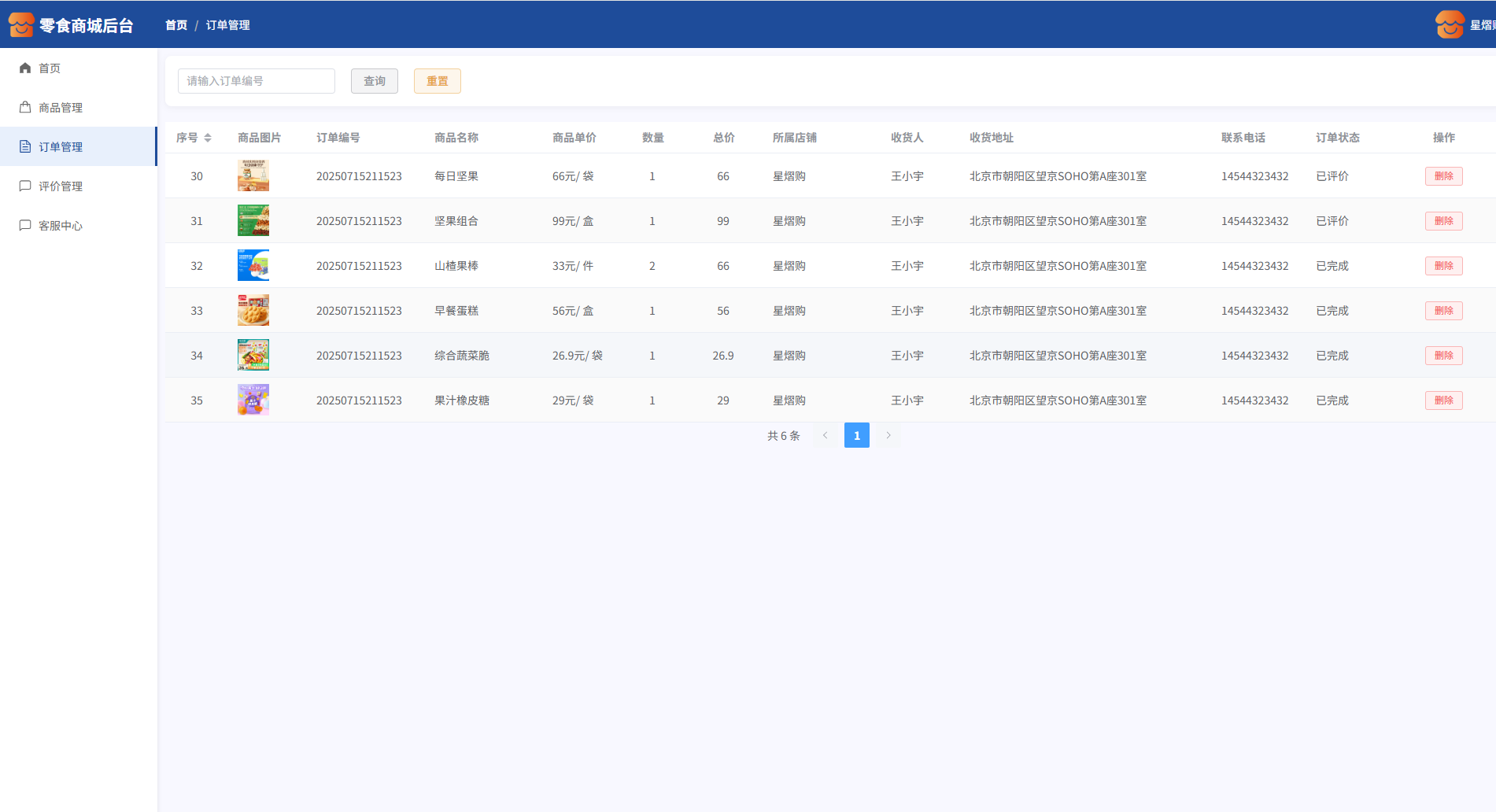Sort the table by 序号 column arrows
The width and height of the screenshot is (1496, 812).
208,138
